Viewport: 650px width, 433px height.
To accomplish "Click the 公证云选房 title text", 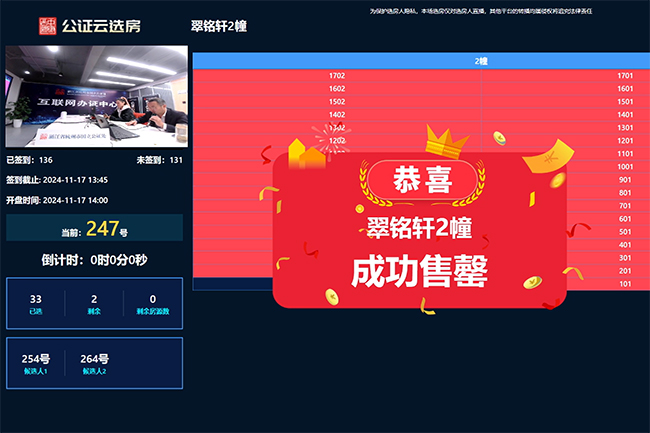I will [x=101, y=26].
